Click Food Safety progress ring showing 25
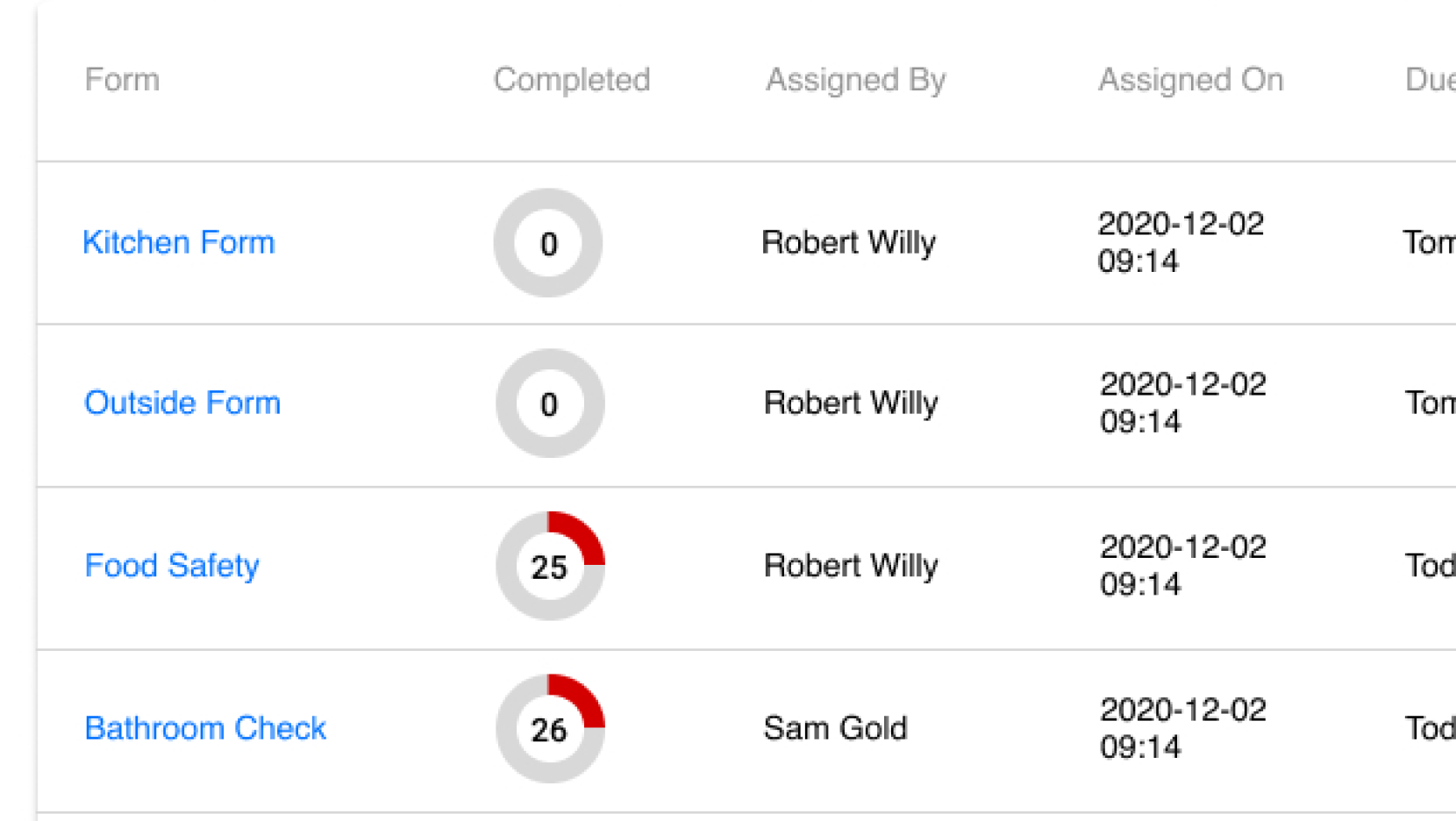 tap(549, 566)
